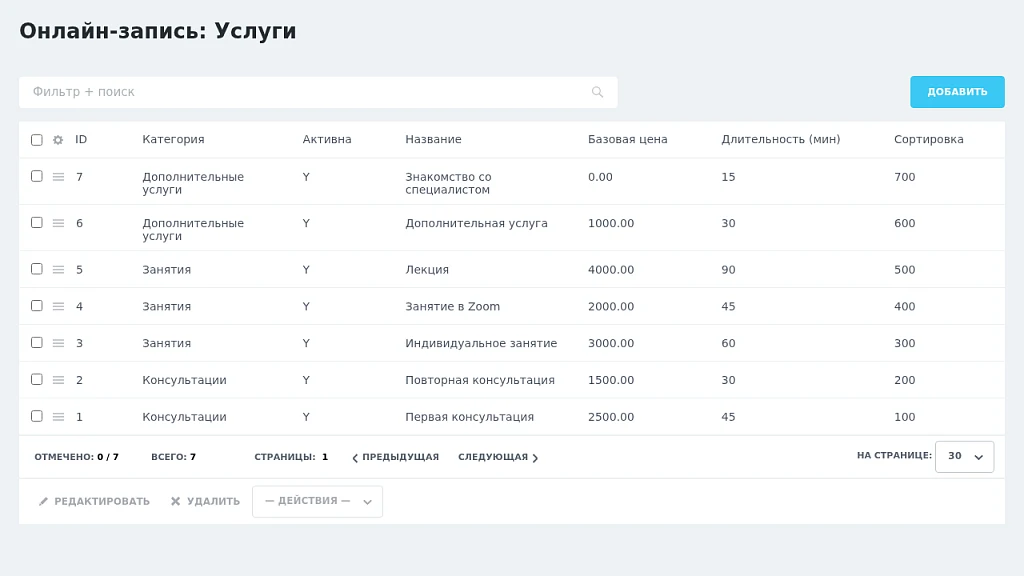Viewport: 1024px width, 576px height.
Task: Click the Редактировать button
Action: pos(94,502)
